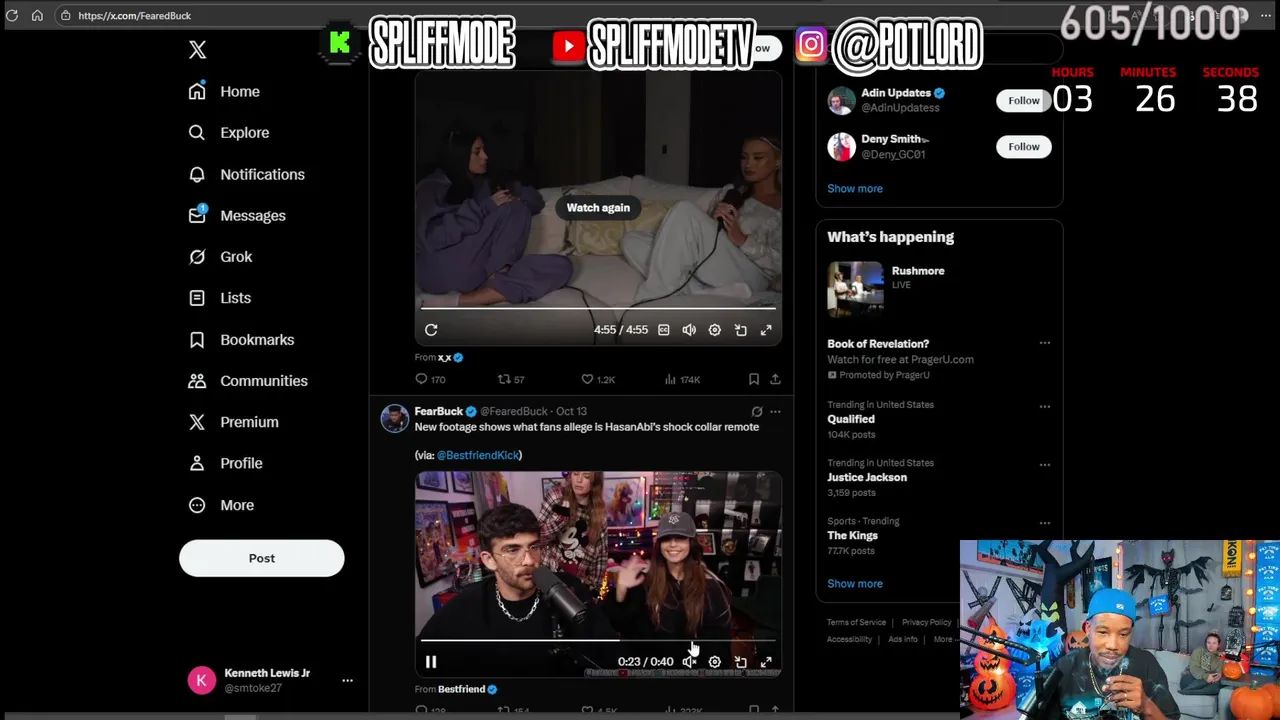Share the post with 174K views
The image size is (1280, 720).
point(775,379)
